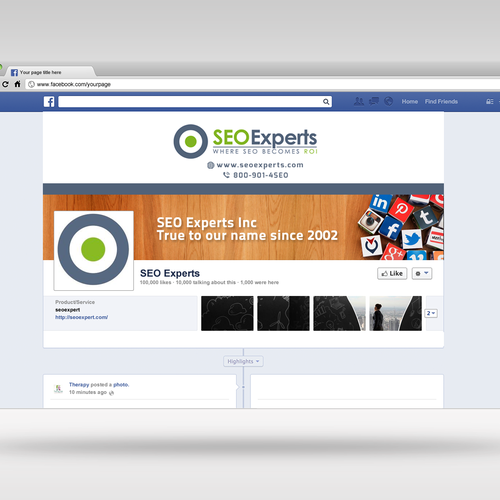The width and height of the screenshot is (500, 500).
Task: Expand the page tabs count dropdown
Action: [x=431, y=313]
